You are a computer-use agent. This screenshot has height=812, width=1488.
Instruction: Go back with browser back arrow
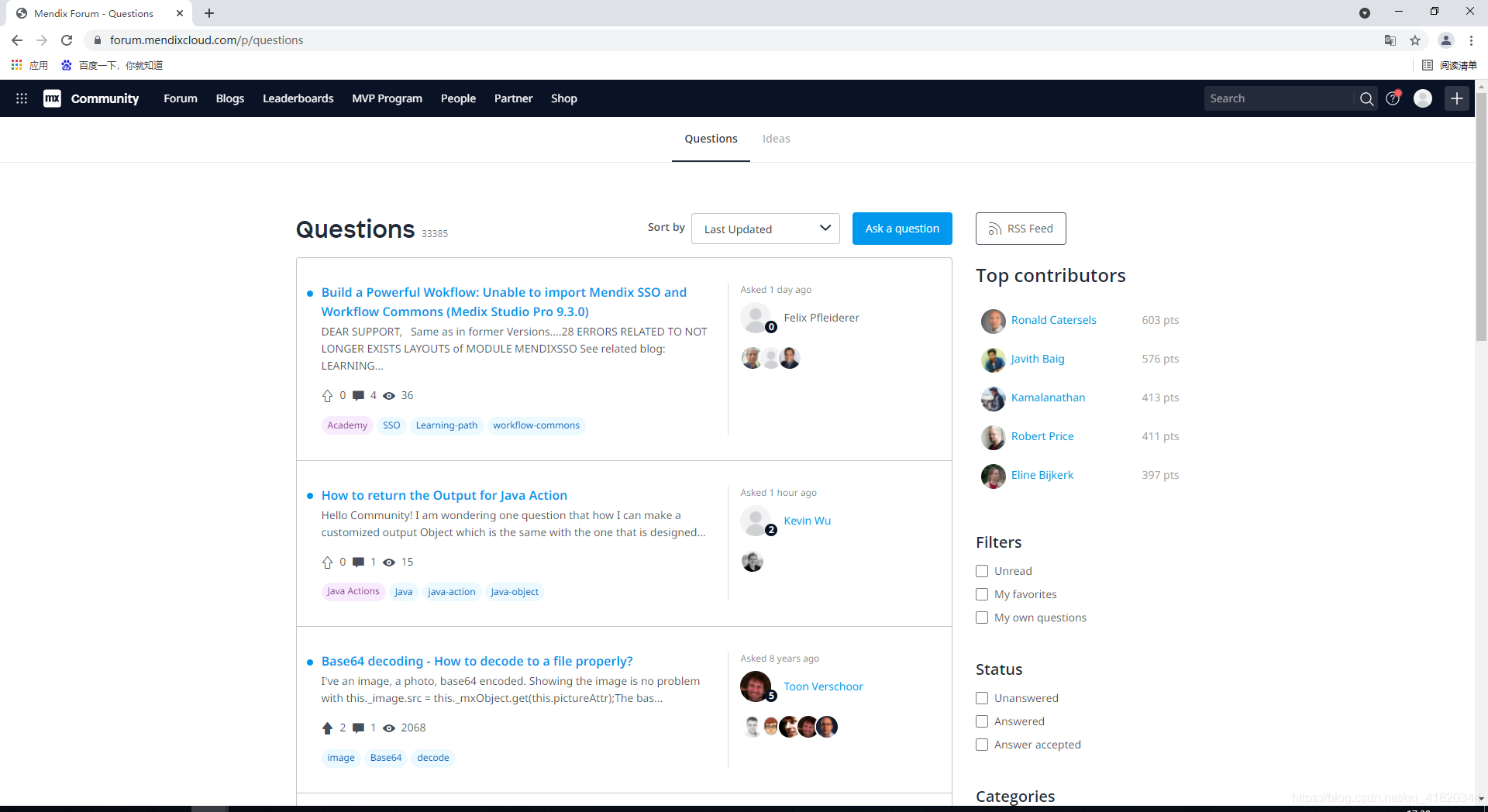point(17,40)
